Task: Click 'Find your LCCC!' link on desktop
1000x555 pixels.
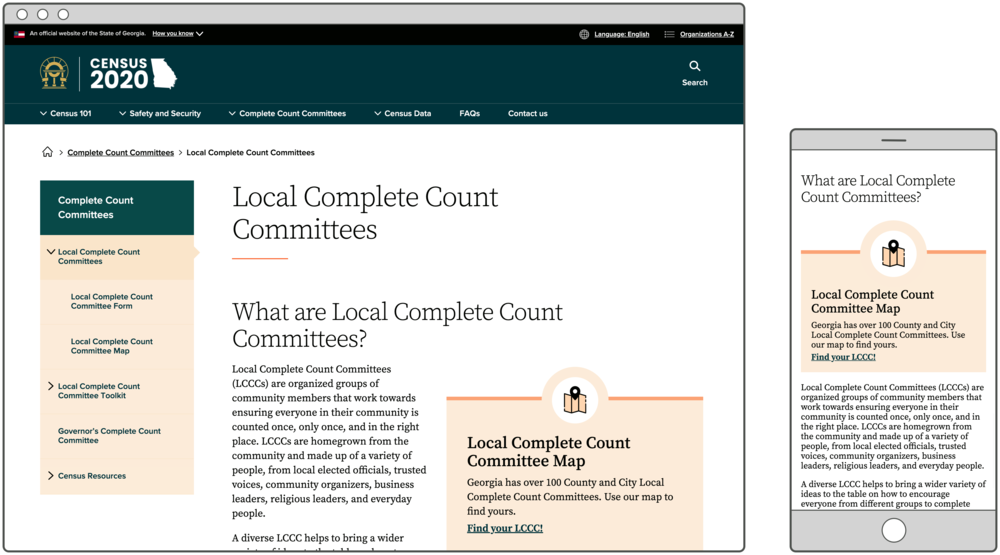Action: coord(504,528)
